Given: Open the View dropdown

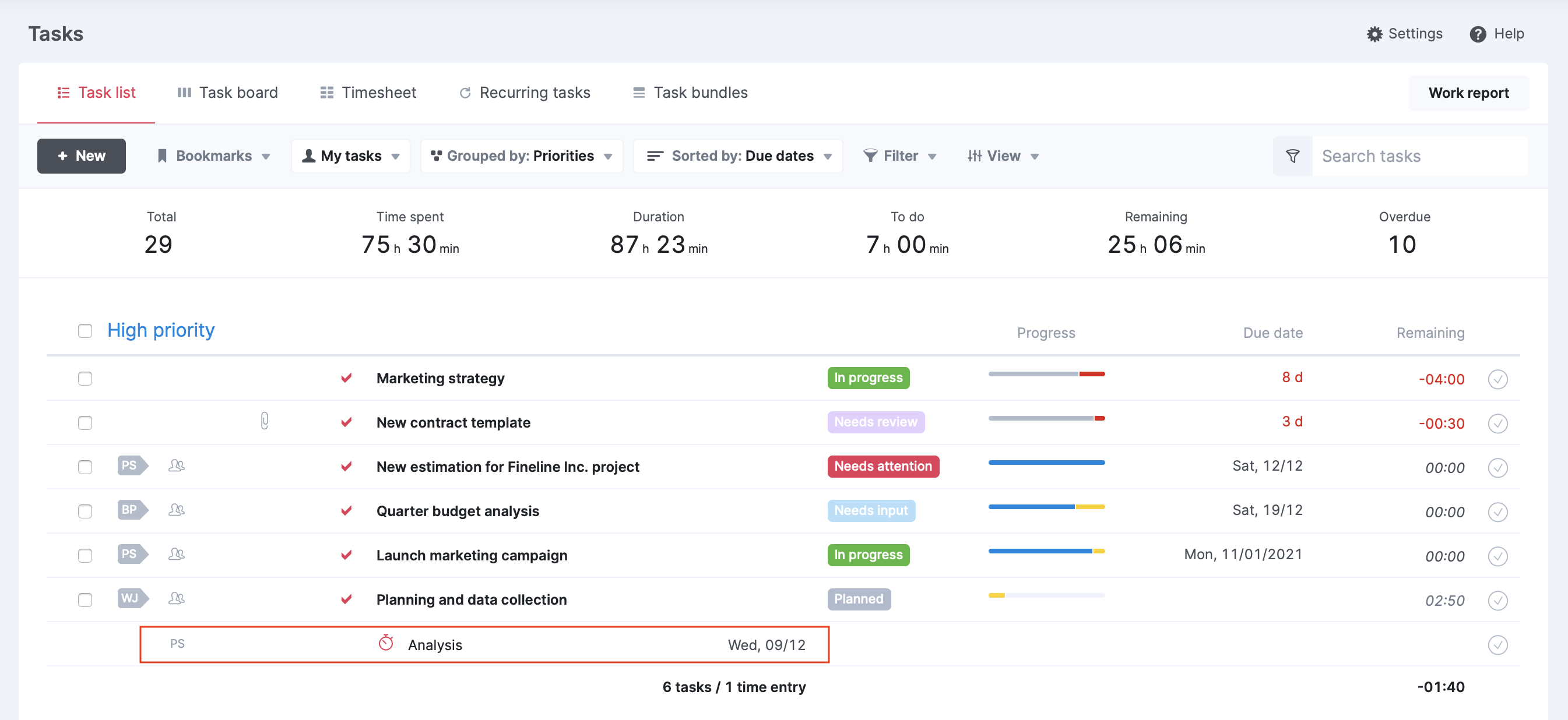Looking at the screenshot, I should point(1003,156).
